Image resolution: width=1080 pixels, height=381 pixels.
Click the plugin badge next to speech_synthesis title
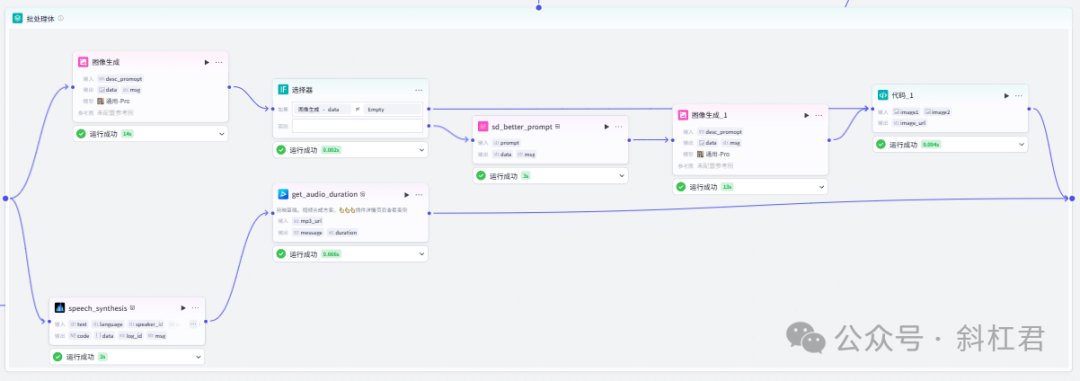point(132,308)
